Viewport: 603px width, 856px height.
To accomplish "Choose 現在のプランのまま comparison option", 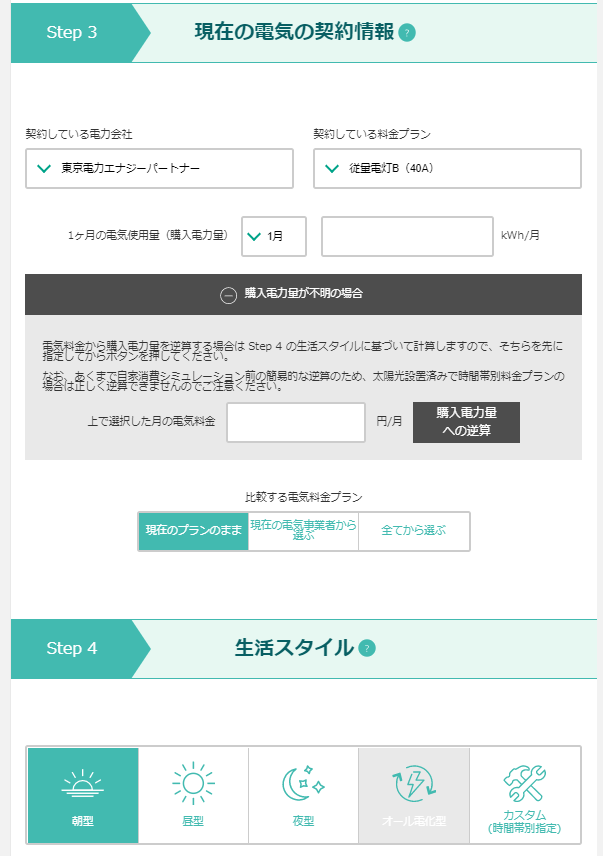I will [x=193, y=531].
